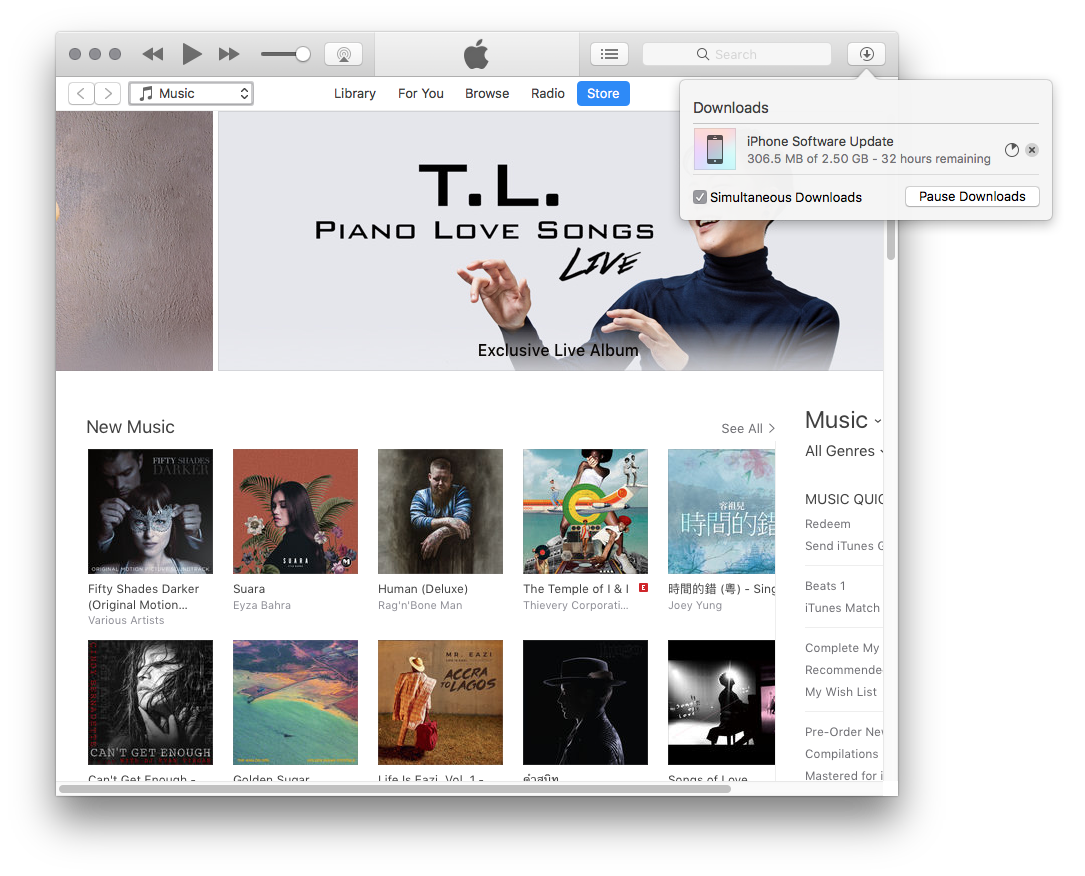1085x876 pixels.
Task: Click the downloads arrow icon in toolbar
Action: tap(866, 54)
